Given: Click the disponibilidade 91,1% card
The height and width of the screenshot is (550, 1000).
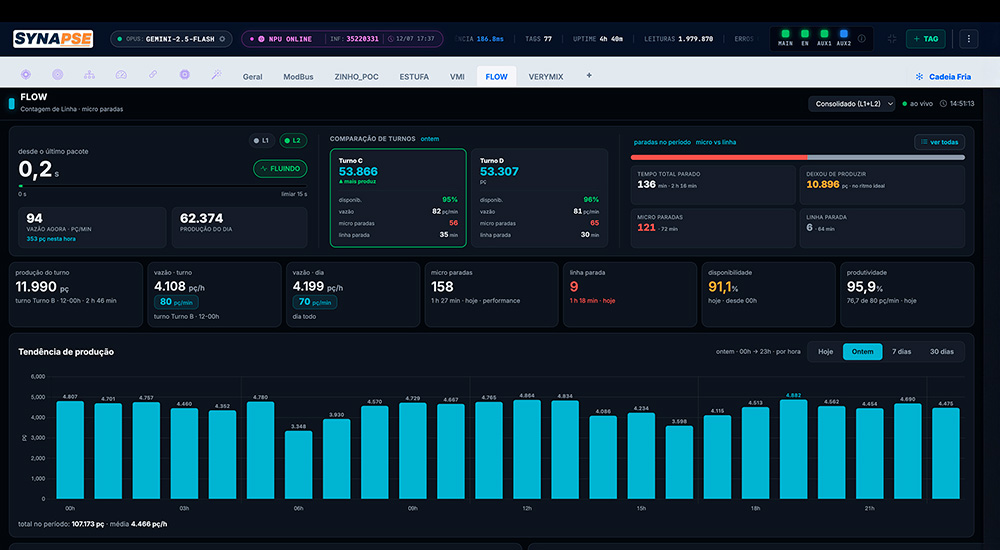Looking at the screenshot, I should coord(768,294).
